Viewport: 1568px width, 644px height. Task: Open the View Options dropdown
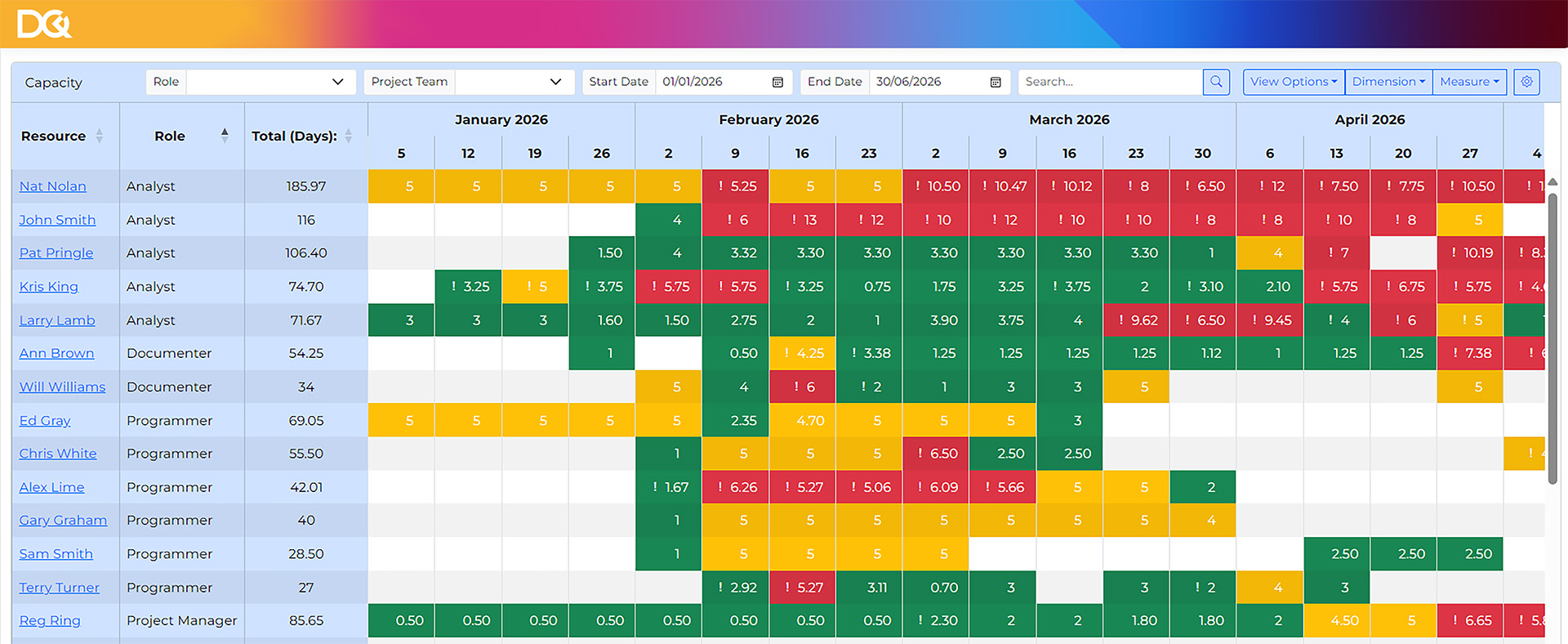(1294, 82)
